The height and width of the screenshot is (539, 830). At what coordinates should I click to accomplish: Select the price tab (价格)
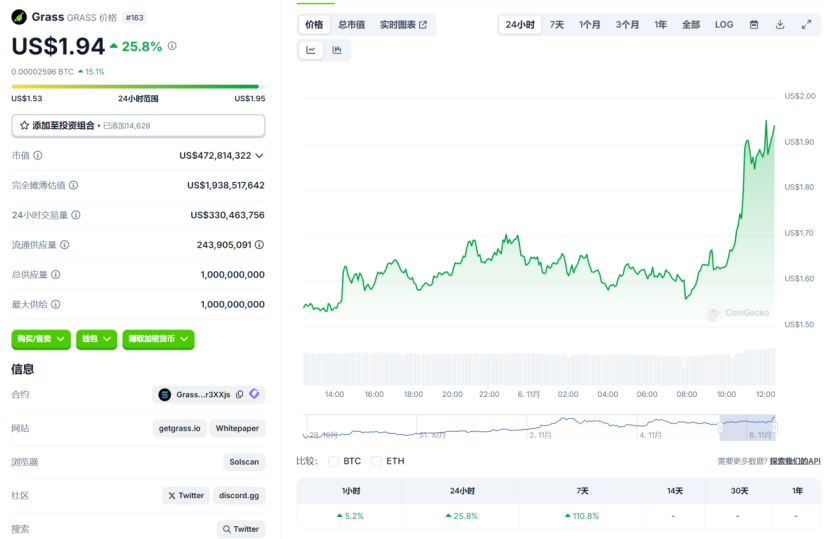click(314, 24)
